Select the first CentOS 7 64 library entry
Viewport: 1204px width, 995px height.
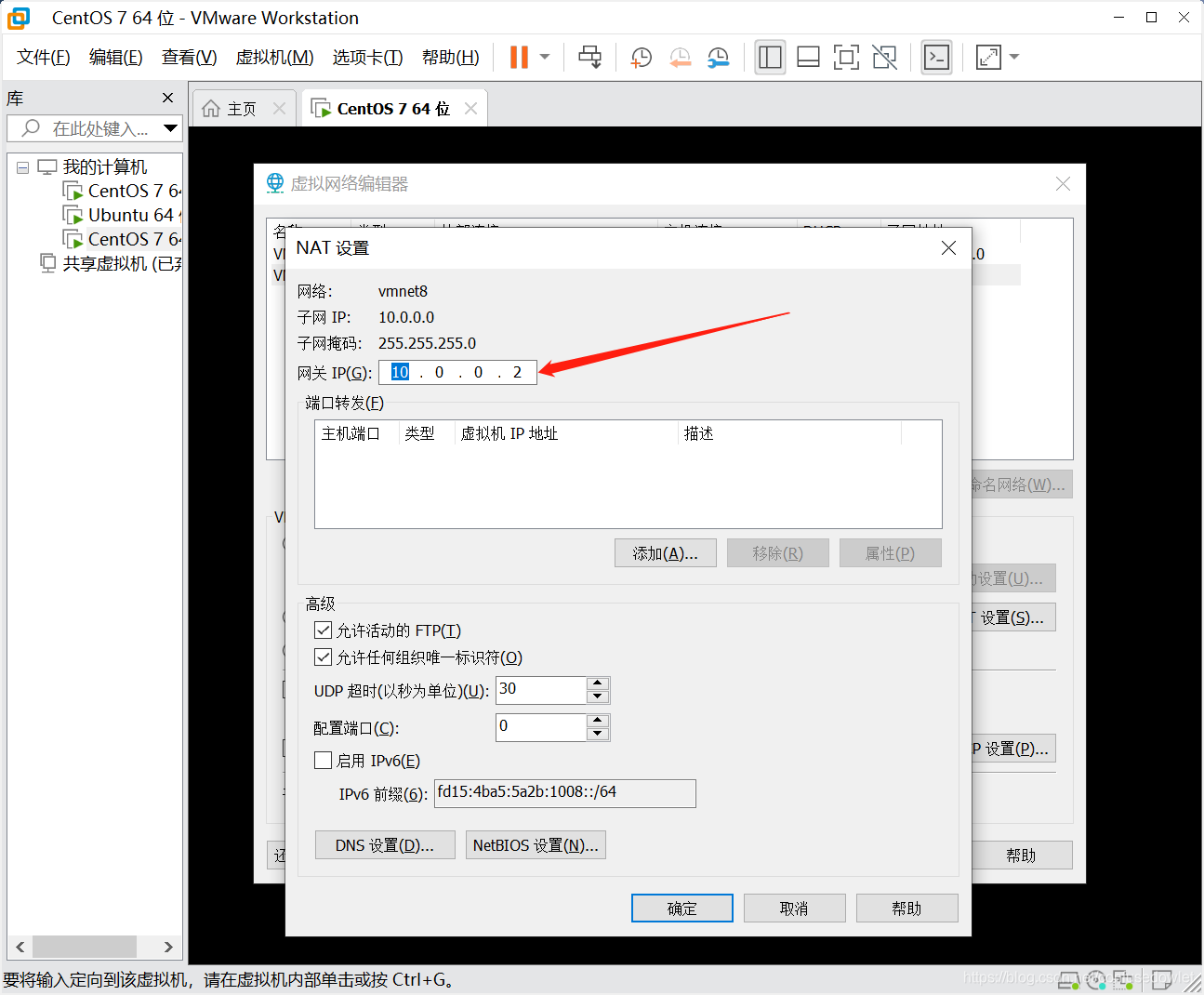(x=123, y=191)
